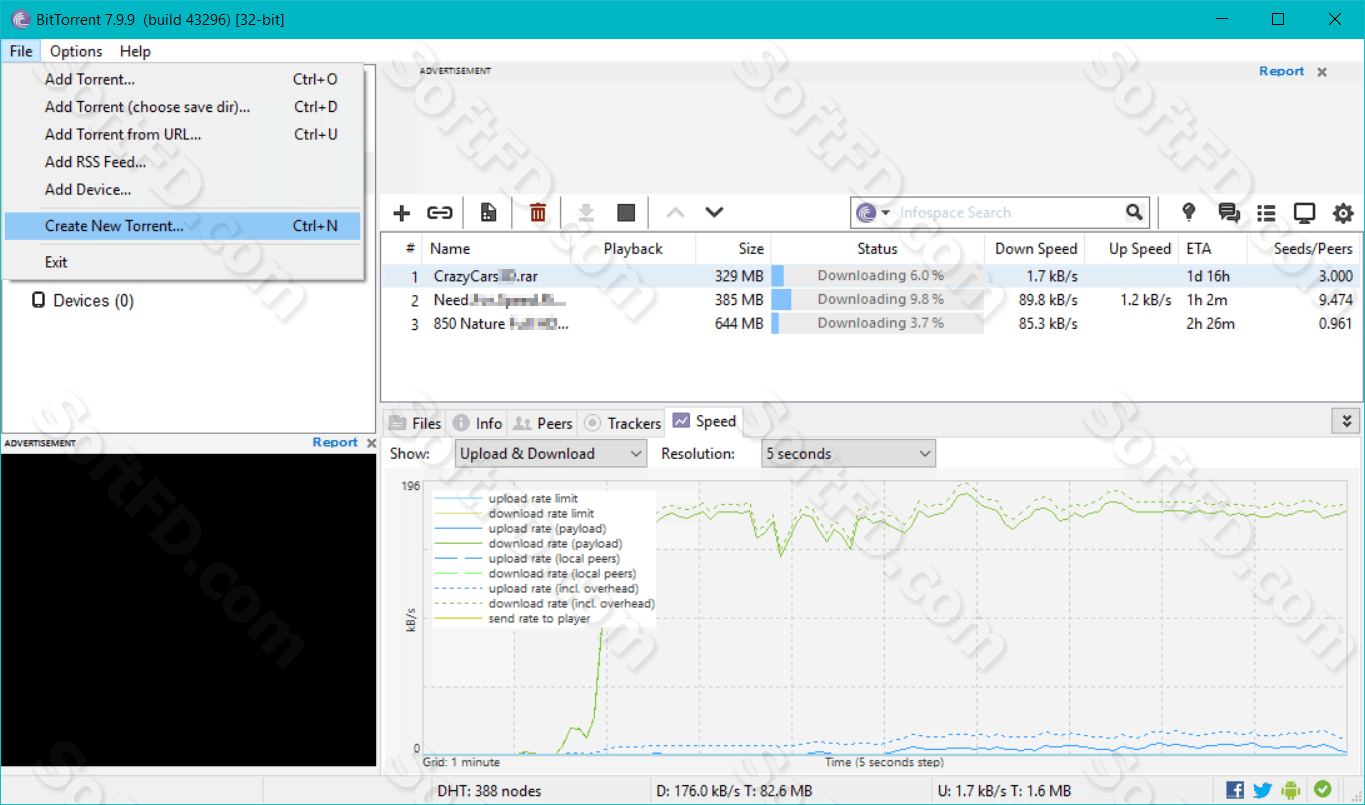This screenshot has width=1365, height=805.
Task: Sort by the Status column header
Action: pos(877,249)
